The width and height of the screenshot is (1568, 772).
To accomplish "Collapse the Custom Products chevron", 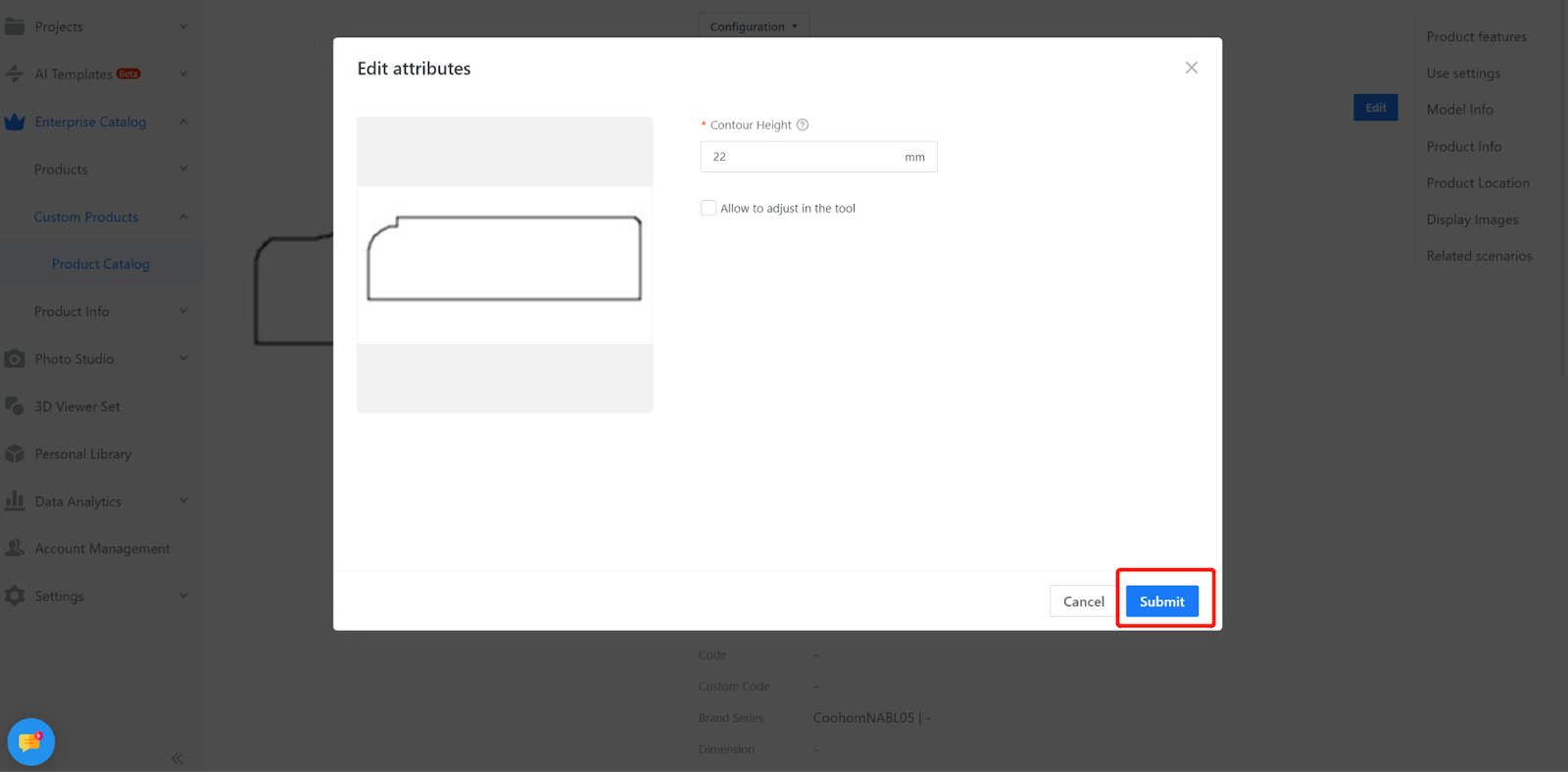I will point(183,217).
